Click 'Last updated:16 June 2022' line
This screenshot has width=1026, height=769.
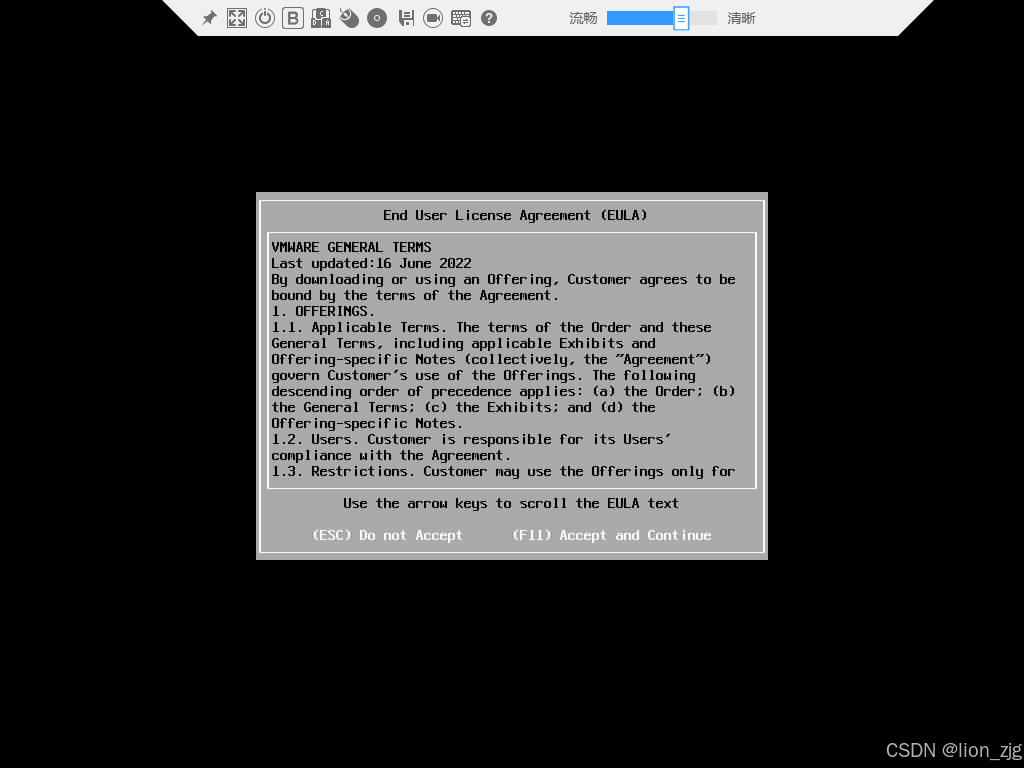pyautogui.click(x=371, y=264)
